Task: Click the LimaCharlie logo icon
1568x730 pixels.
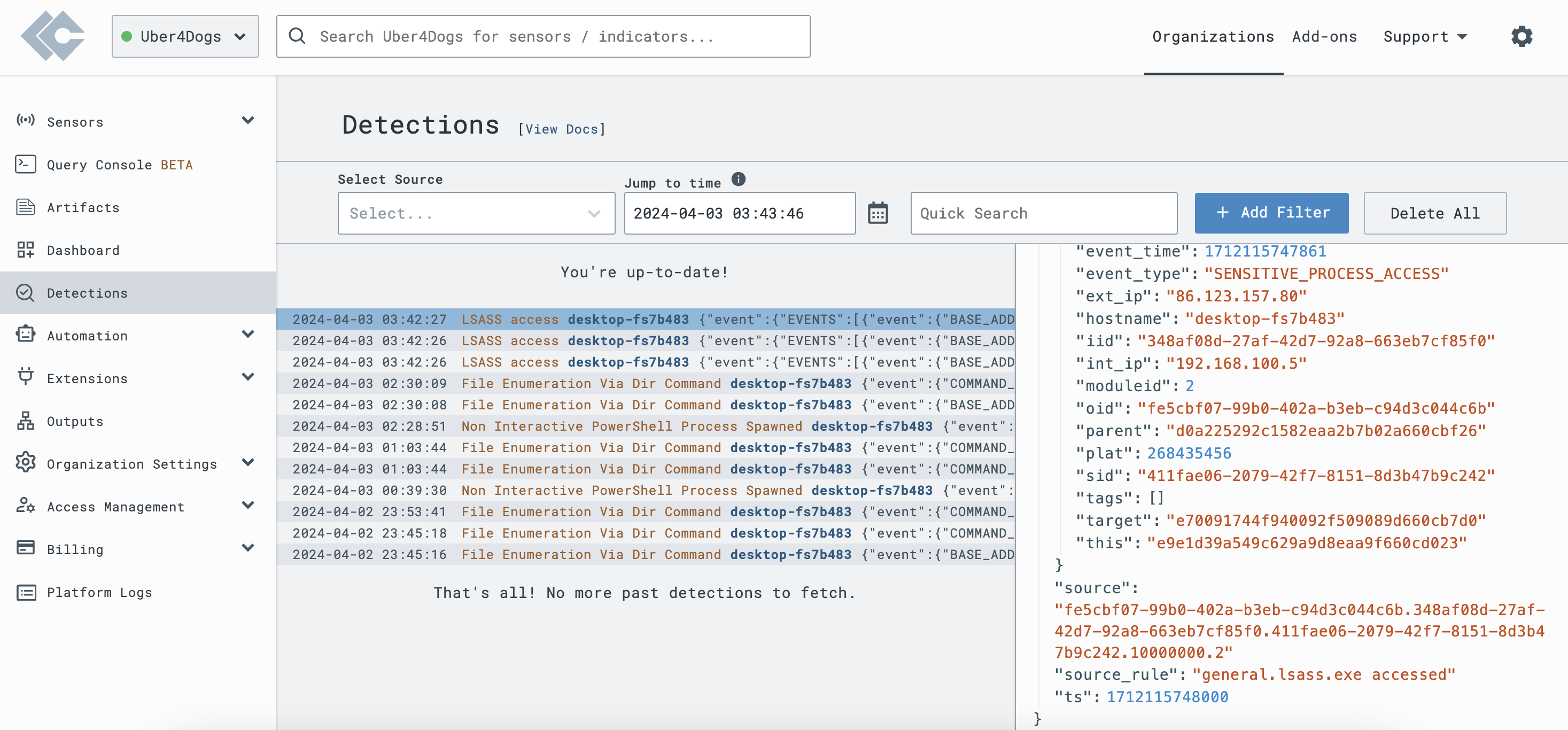Action: click(53, 36)
